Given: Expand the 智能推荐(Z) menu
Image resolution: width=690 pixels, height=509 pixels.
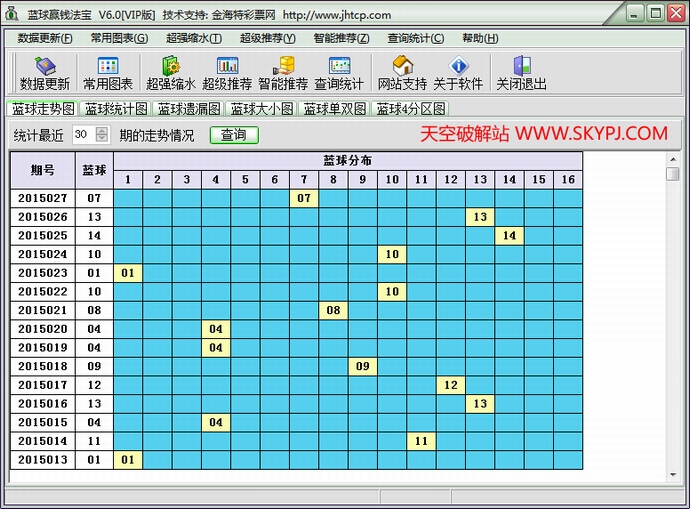Looking at the screenshot, I should (x=341, y=38).
